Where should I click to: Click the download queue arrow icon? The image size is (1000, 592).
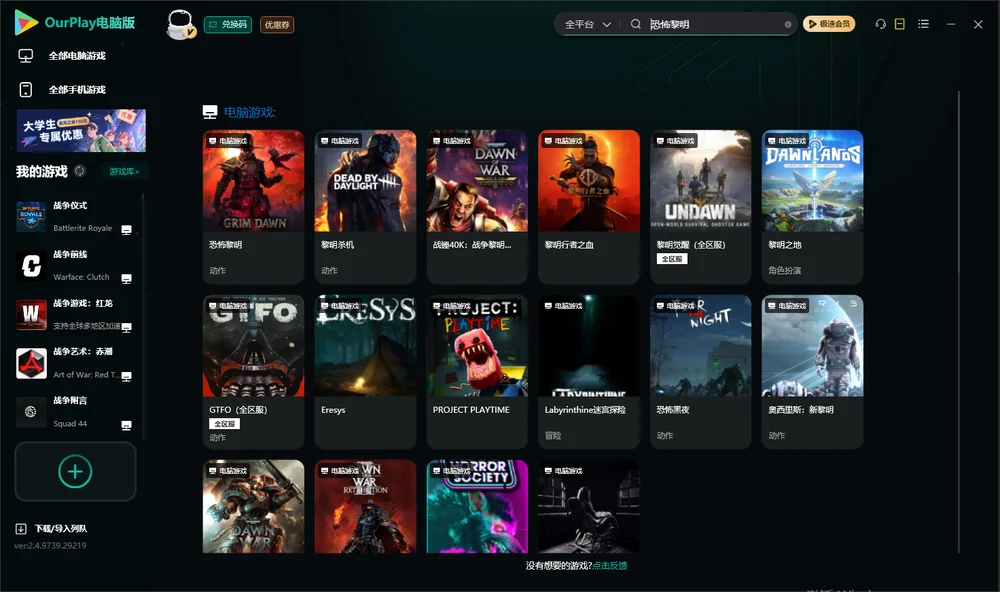click(x=21, y=529)
